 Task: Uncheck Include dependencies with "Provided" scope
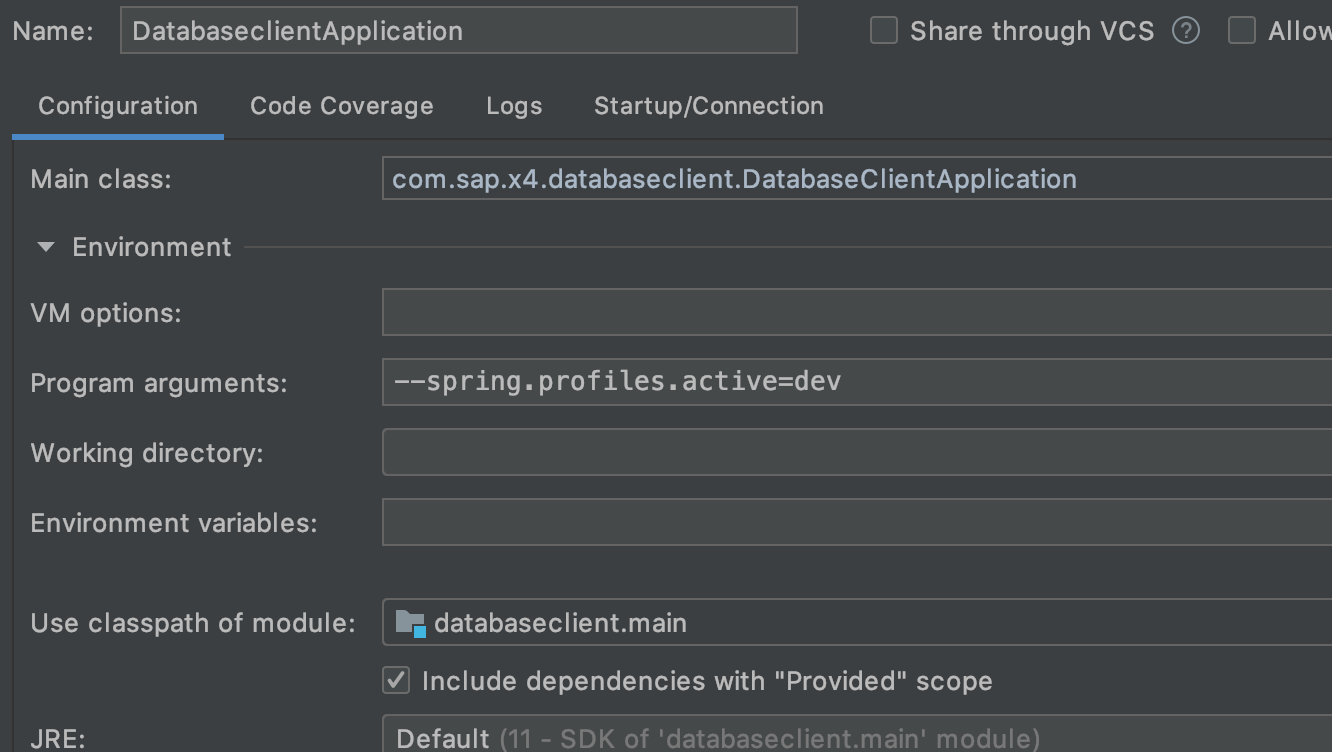tap(396, 680)
